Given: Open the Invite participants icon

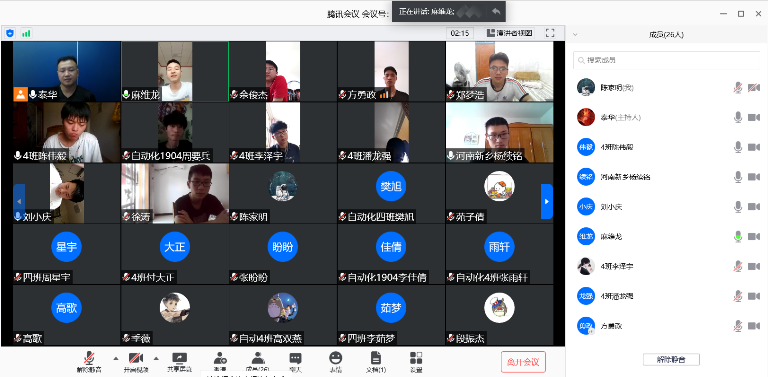Looking at the screenshot, I should pyautogui.click(x=220, y=361).
